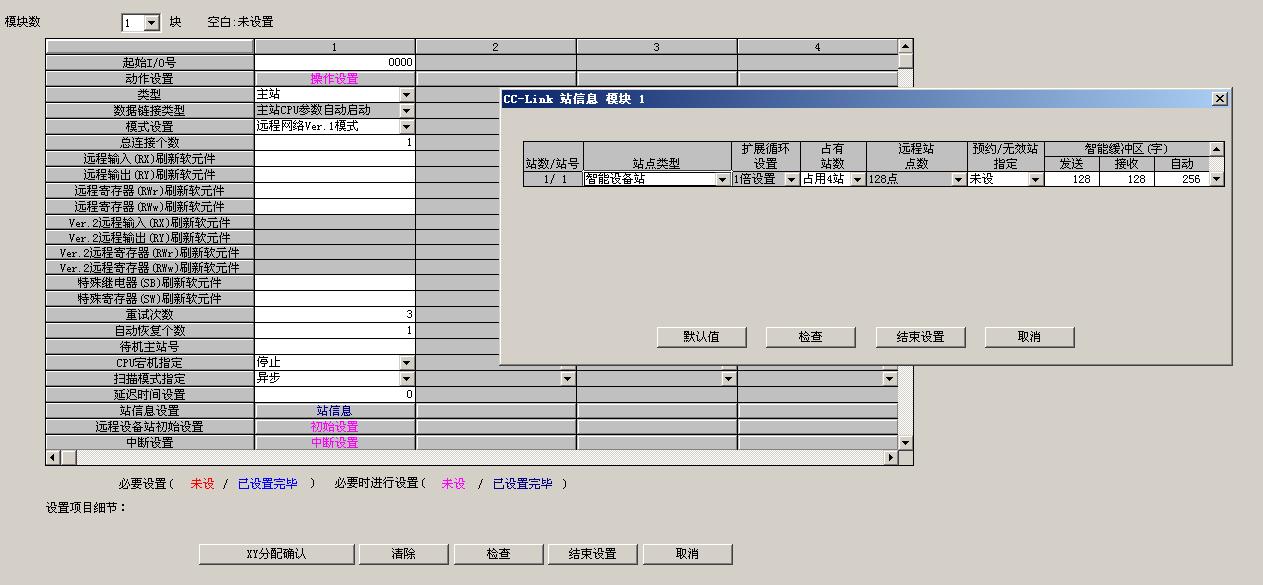This screenshot has height=585, width=1263.
Task: Expand the 类型 主站 dropdown
Action: coord(406,95)
